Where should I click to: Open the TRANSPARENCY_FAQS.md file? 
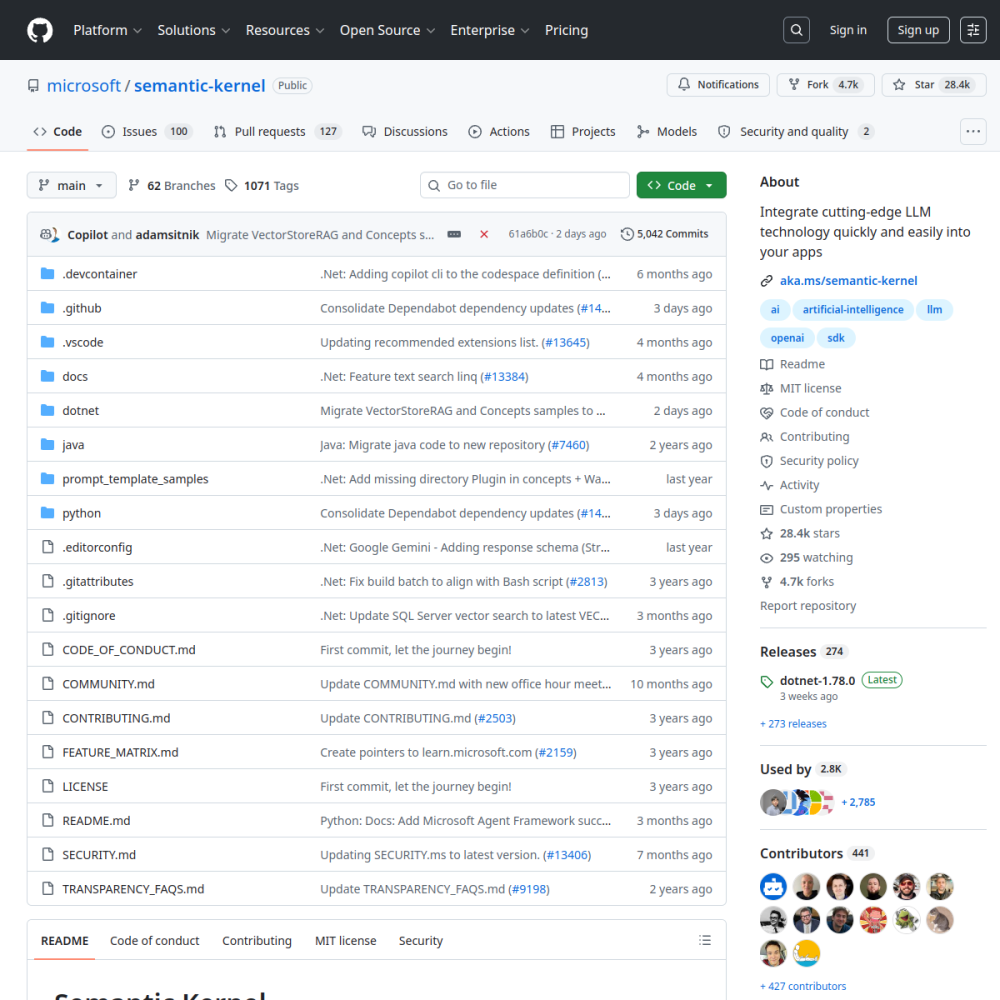pos(133,889)
